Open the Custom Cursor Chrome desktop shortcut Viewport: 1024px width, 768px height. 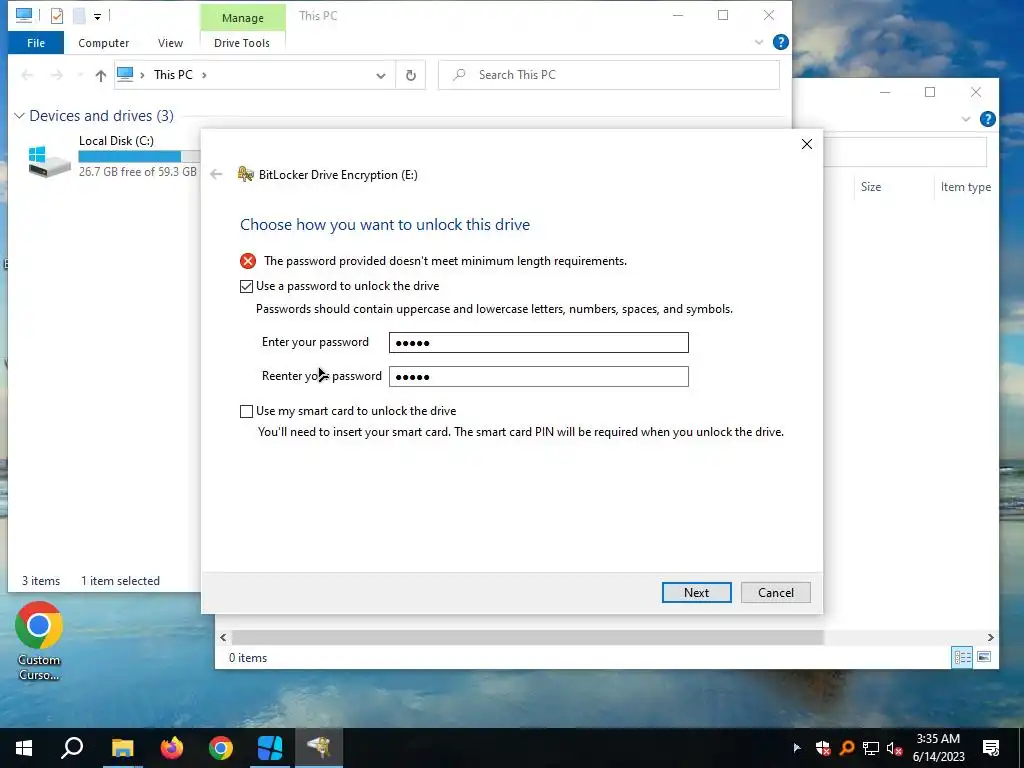point(39,640)
